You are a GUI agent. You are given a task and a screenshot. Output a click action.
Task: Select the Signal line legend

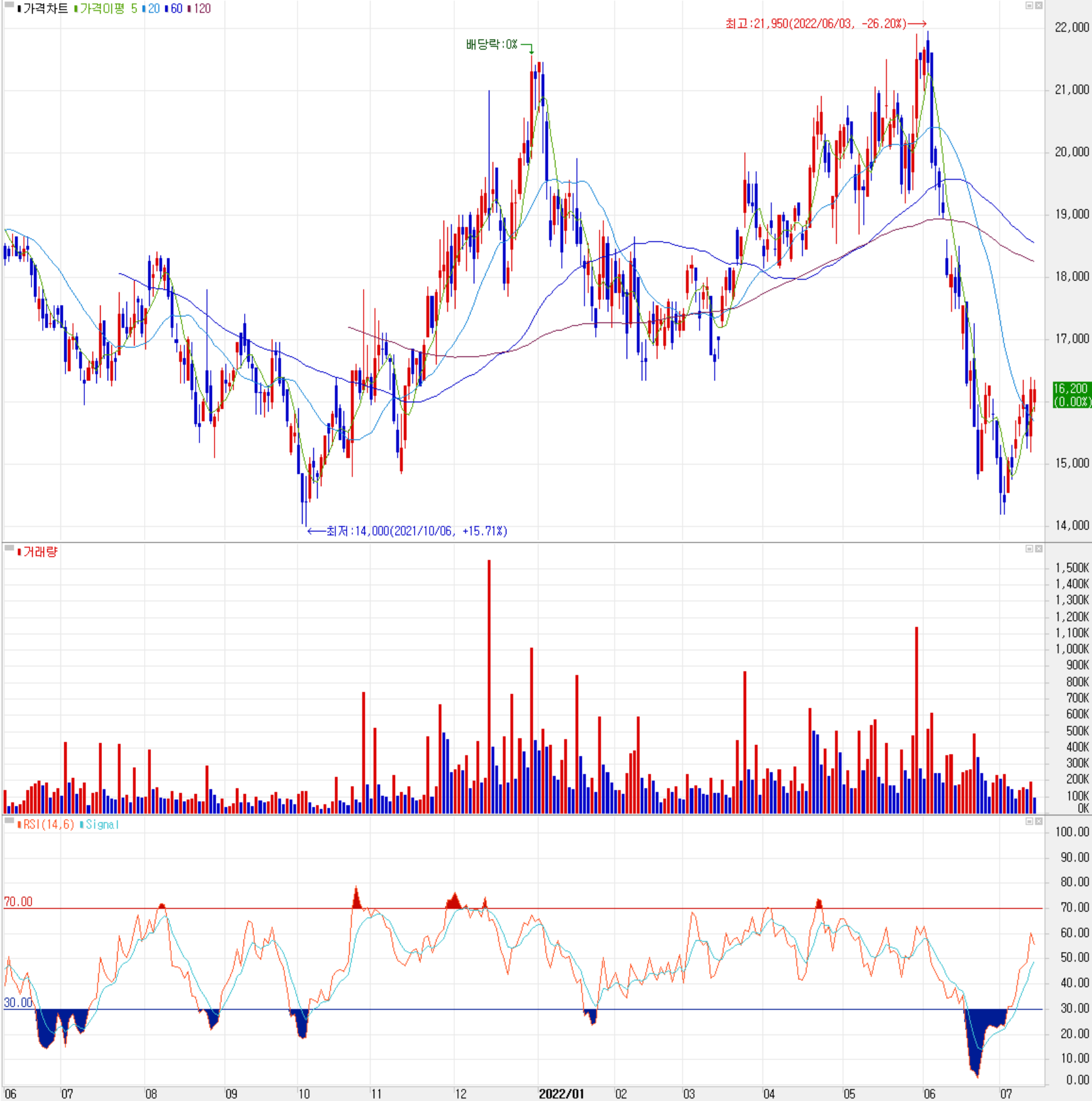tap(101, 824)
